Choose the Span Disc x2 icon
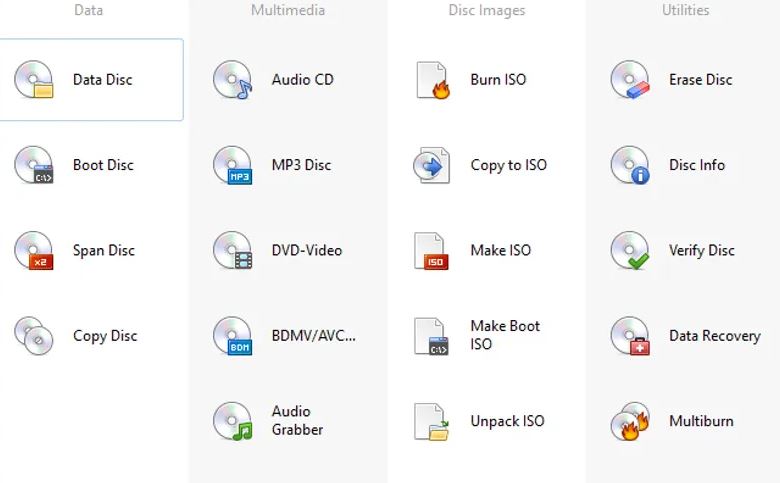The width and height of the screenshot is (780, 483). pyautogui.click(x=34, y=251)
